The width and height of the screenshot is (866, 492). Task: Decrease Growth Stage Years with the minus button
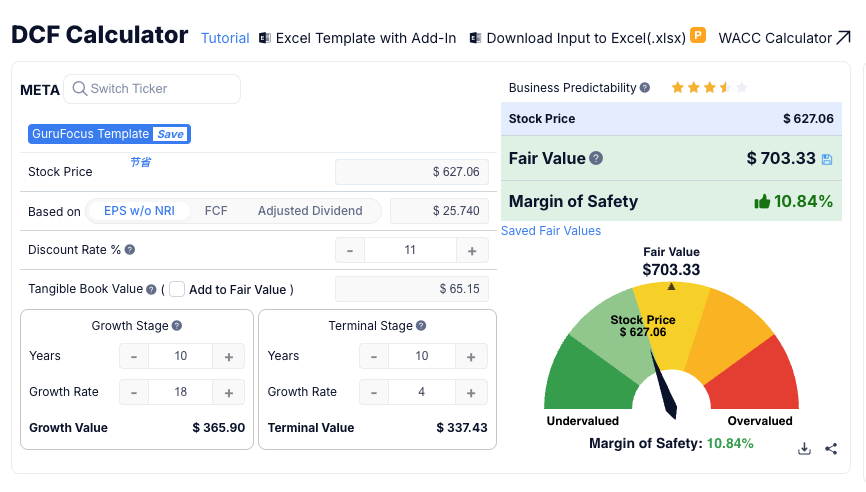[x=134, y=357]
